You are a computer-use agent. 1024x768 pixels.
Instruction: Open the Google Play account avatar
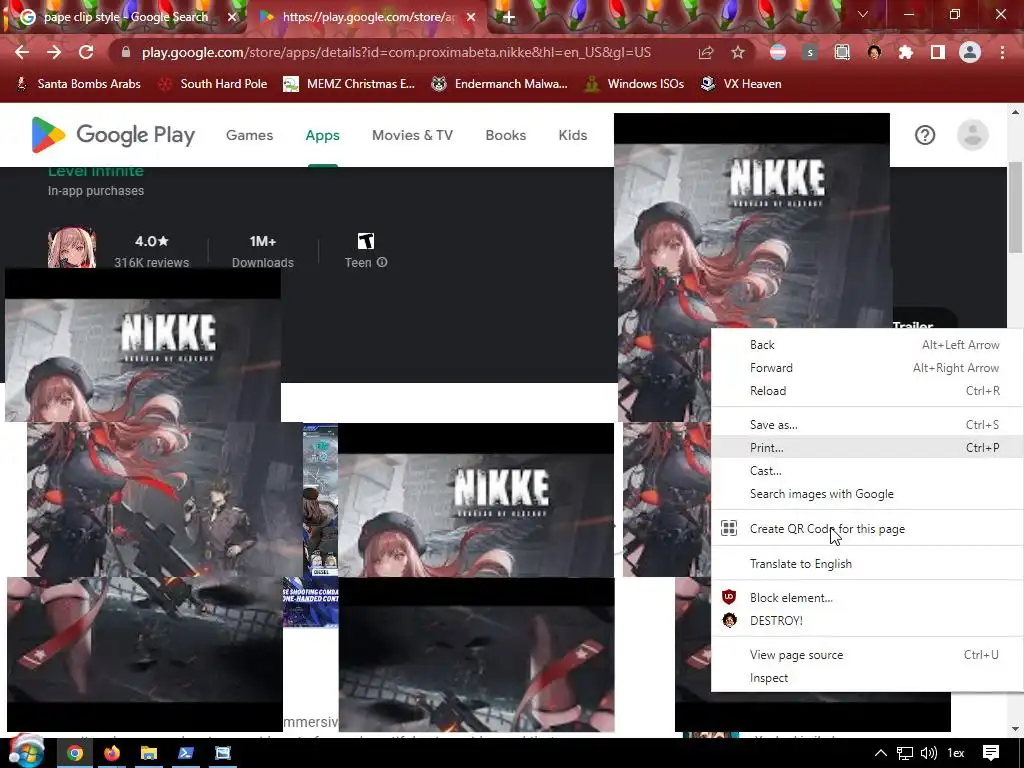coord(972,135)
